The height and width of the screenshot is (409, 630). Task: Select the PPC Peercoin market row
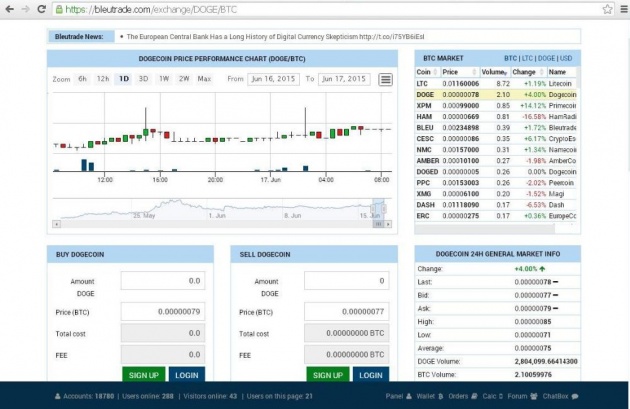tap(496, 183)
